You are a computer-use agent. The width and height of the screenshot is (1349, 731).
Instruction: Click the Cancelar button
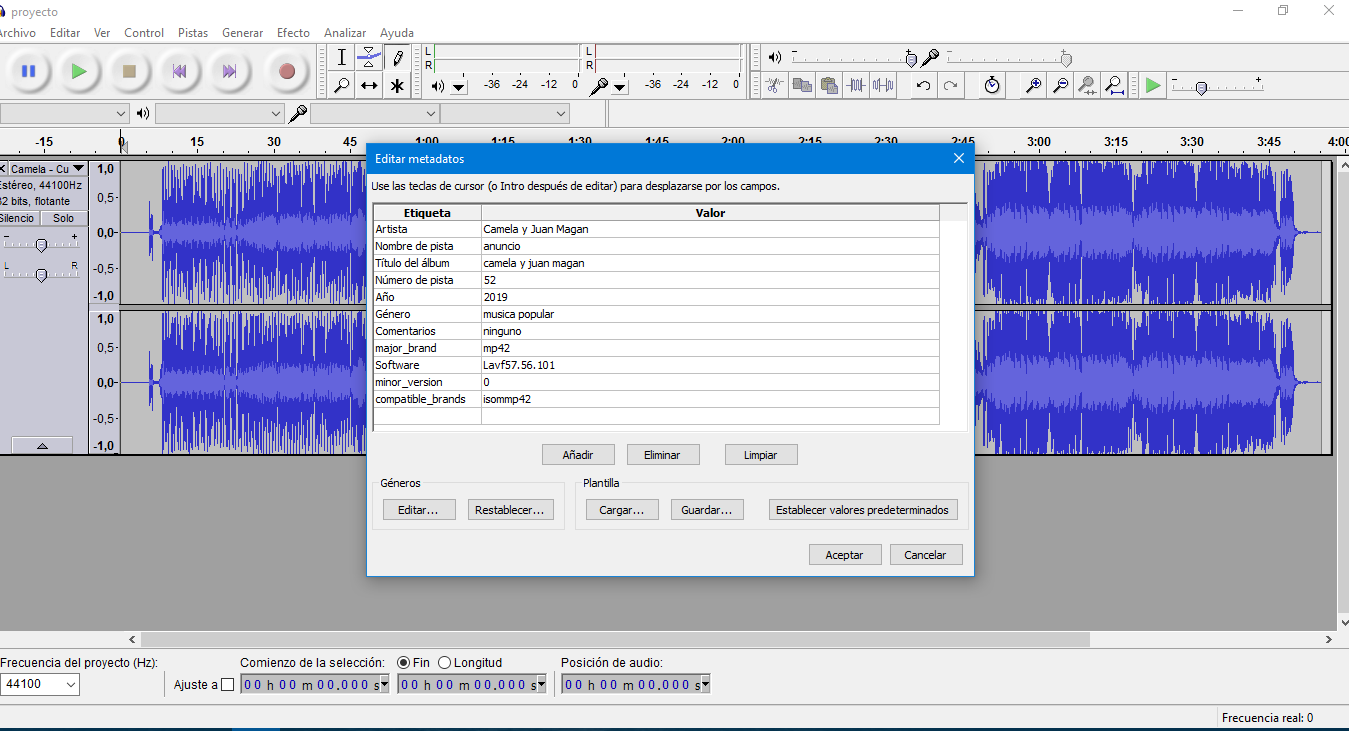click(926, 555)
